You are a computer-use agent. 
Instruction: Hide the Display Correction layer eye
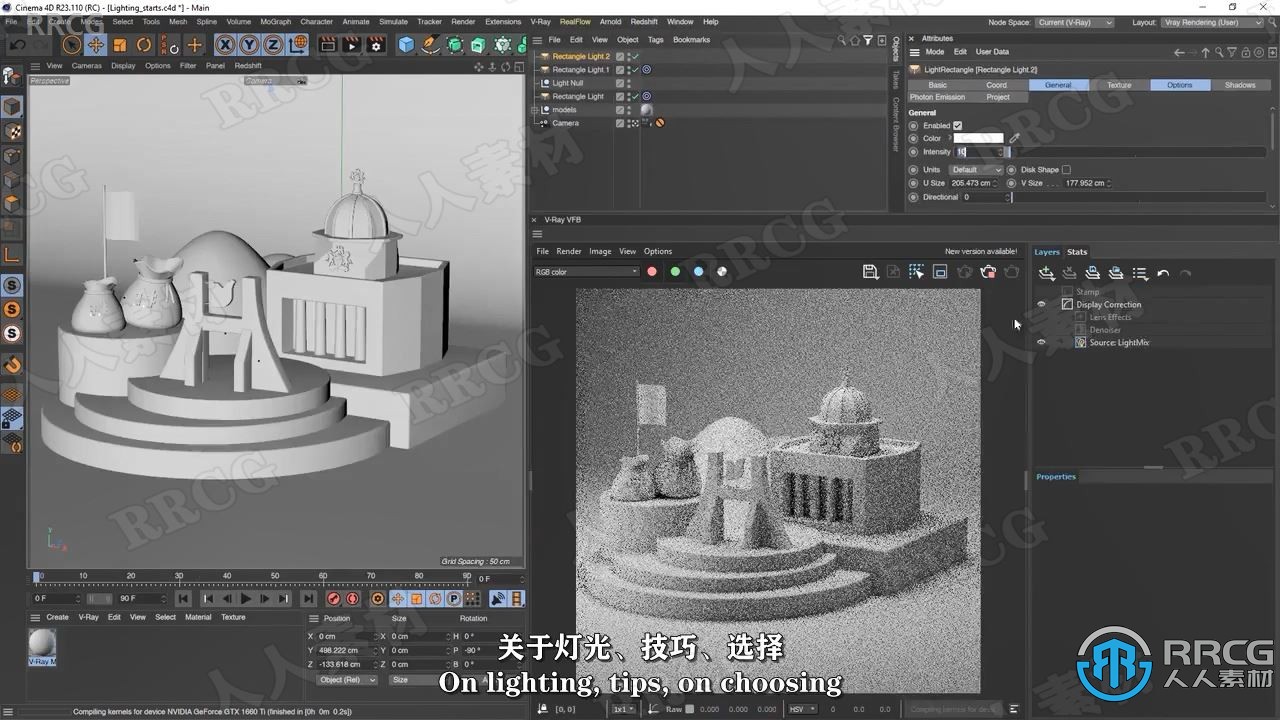coord(1041,304)
